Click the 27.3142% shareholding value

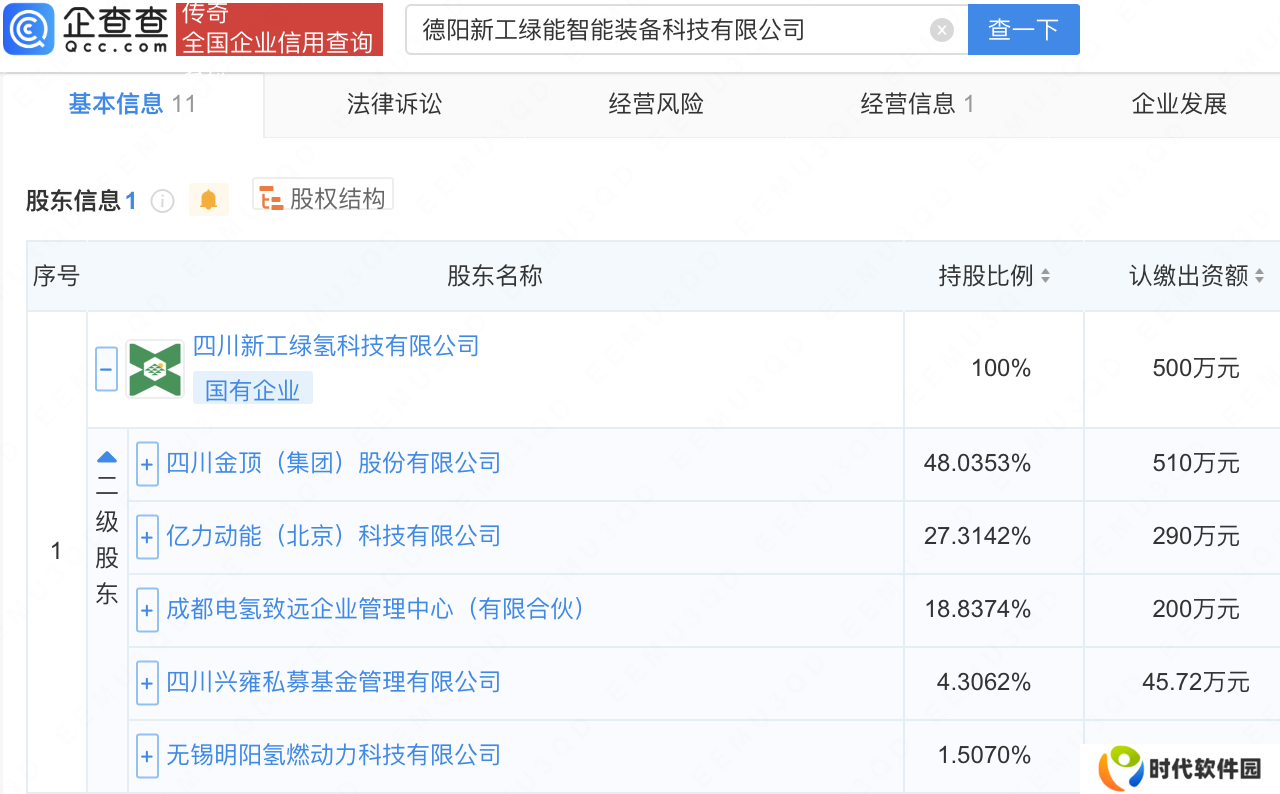(x=977, y=536)
